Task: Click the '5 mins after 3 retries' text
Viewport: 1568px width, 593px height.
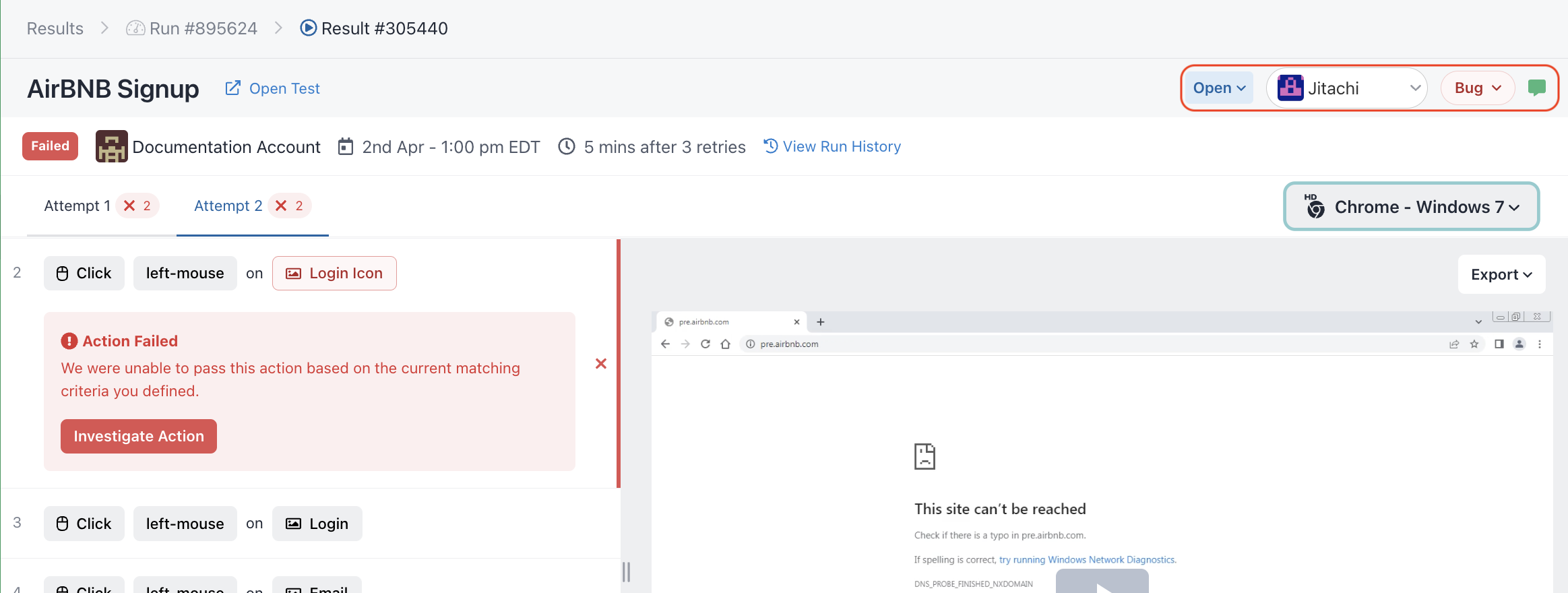Action: click(664, 146)
